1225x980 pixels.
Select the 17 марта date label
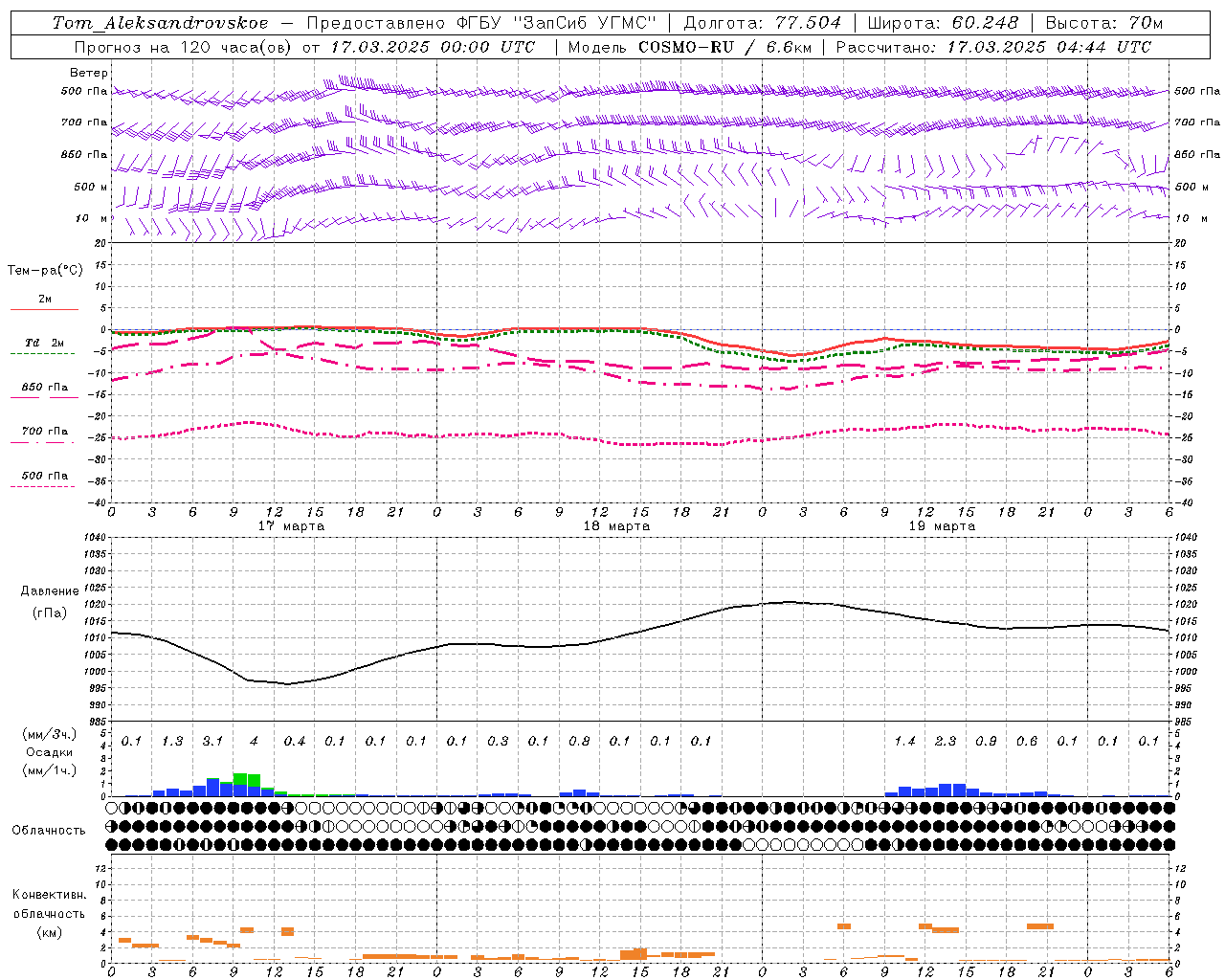pos(292,526)
